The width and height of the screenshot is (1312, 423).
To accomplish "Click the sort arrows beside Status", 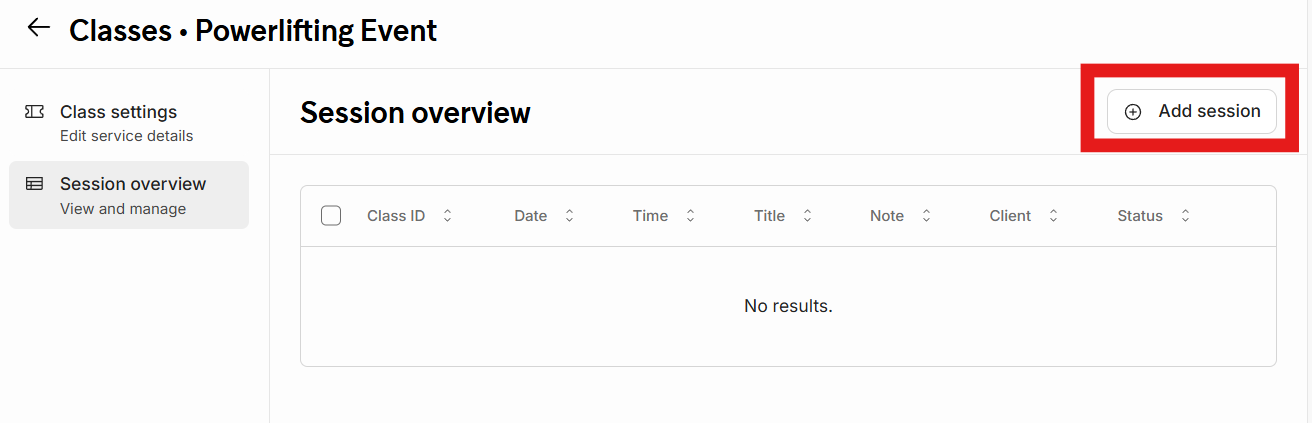I will [x=1185, y=216].
